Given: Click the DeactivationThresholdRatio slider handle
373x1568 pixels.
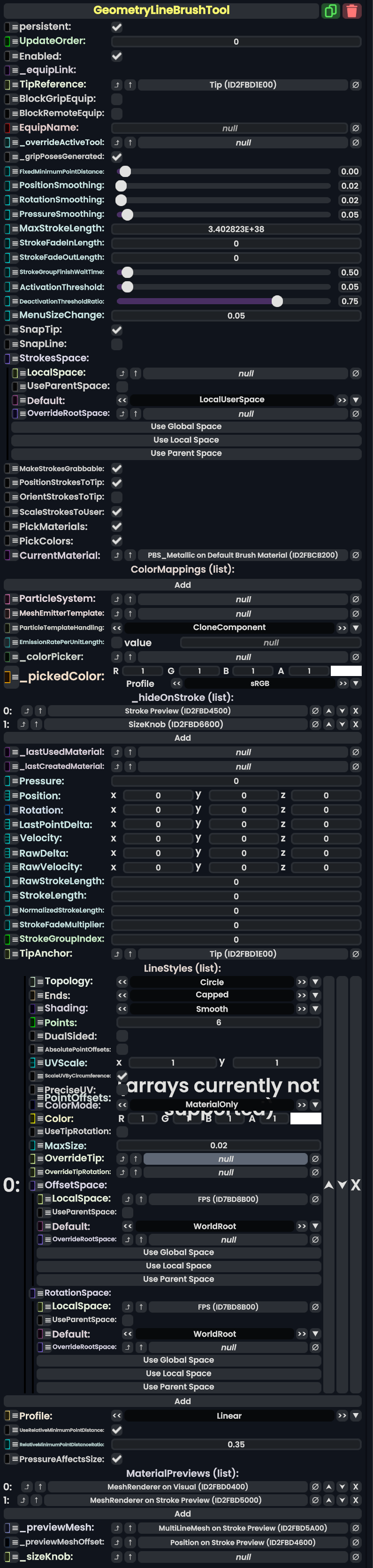Looking at the screenshot, I should tap(277, 301).
